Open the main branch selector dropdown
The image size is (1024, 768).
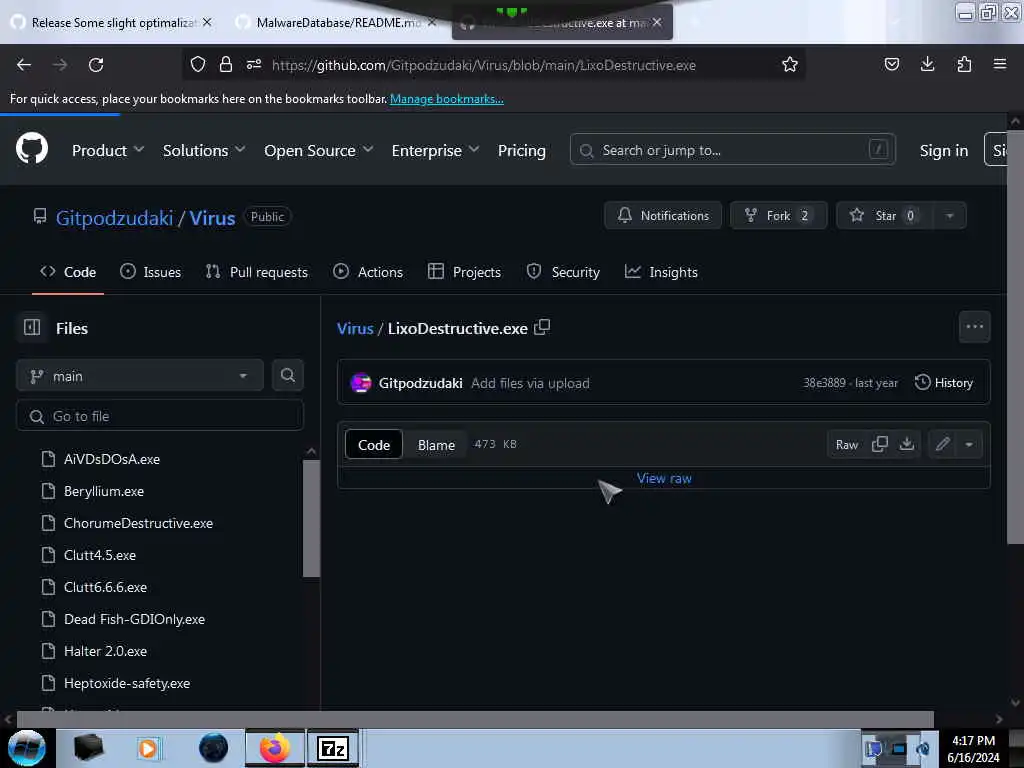point(139,376)
